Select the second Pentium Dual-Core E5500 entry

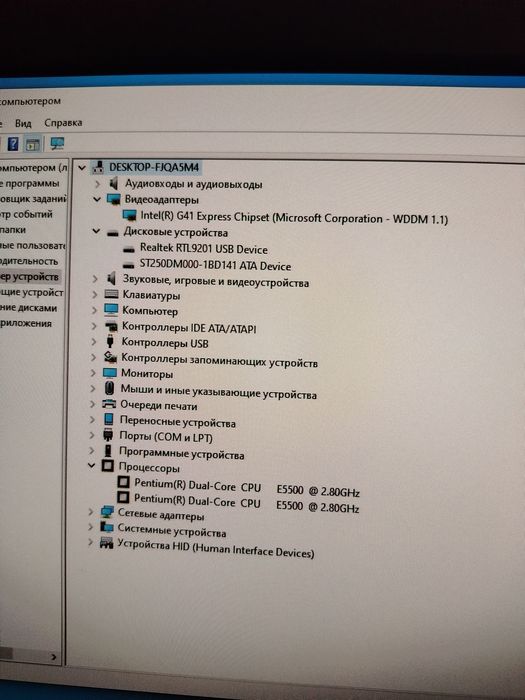246,503
